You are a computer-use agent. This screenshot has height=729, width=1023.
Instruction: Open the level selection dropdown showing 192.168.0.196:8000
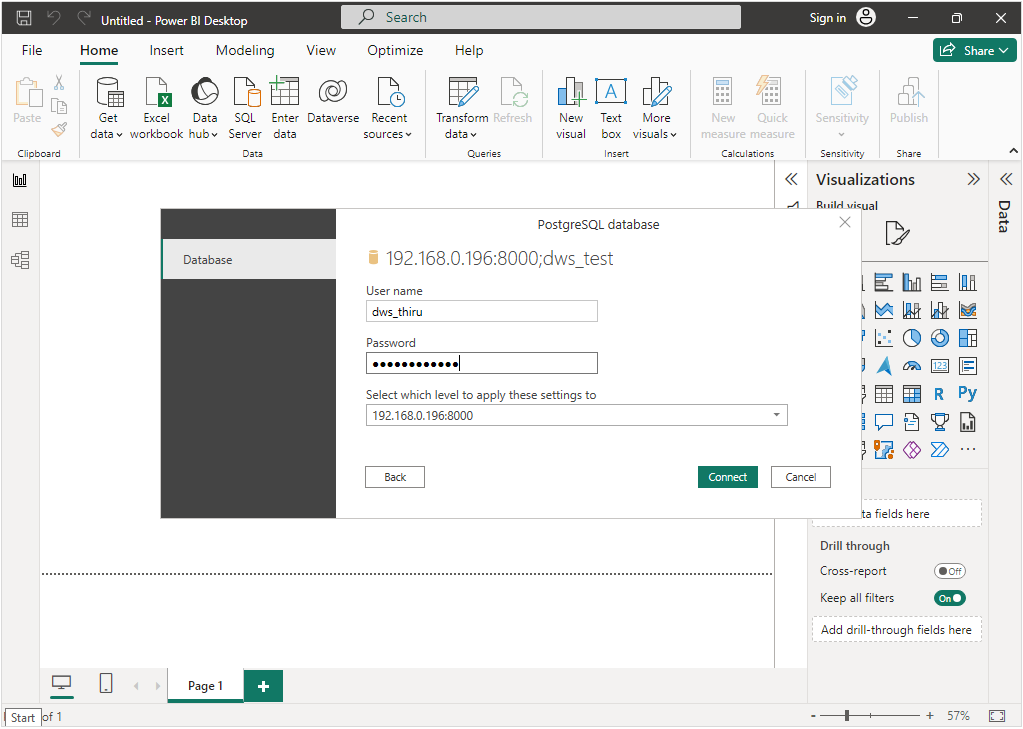(577, 415)
